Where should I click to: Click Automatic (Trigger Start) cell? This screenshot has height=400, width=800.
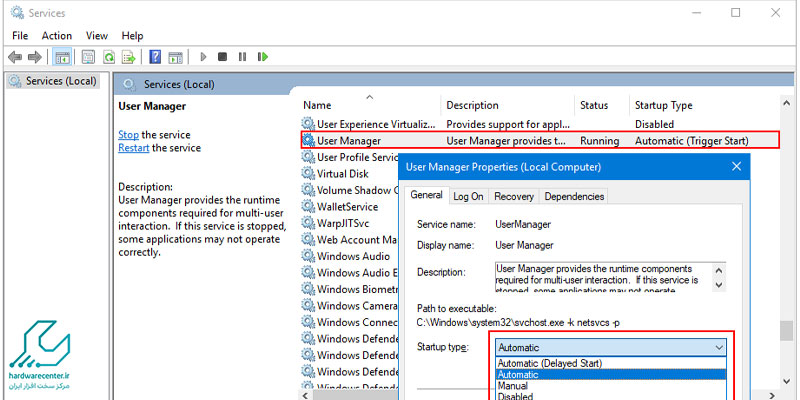(691, 140)
